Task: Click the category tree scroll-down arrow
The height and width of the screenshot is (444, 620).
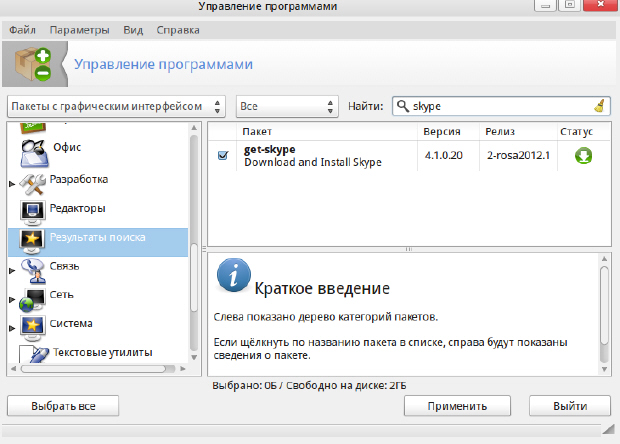Action: (x=194, y=357)
